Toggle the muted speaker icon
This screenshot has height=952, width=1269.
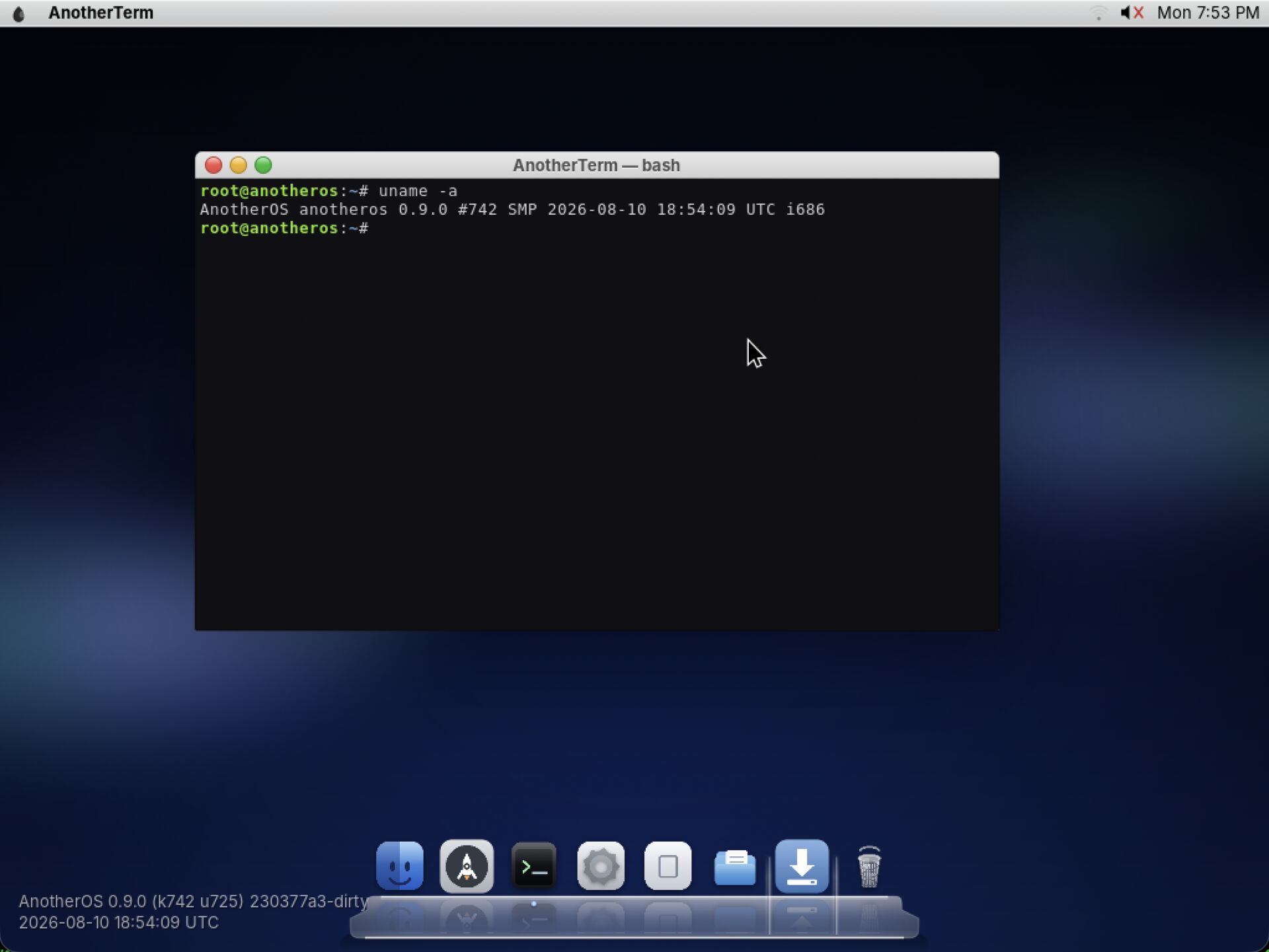click(x=1132, y=13)
